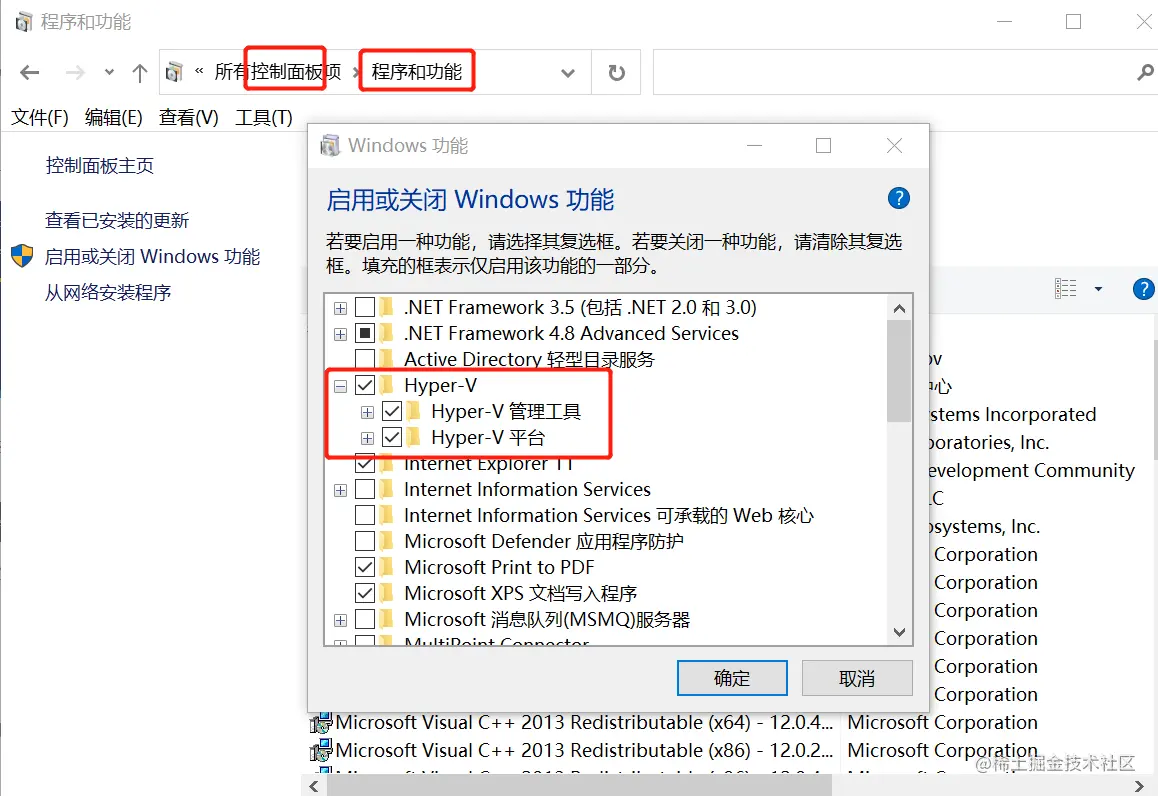Click help icon in Programs window toolbar
The height and width of the screenshot is (796, 1158).
click(1144, 289)
